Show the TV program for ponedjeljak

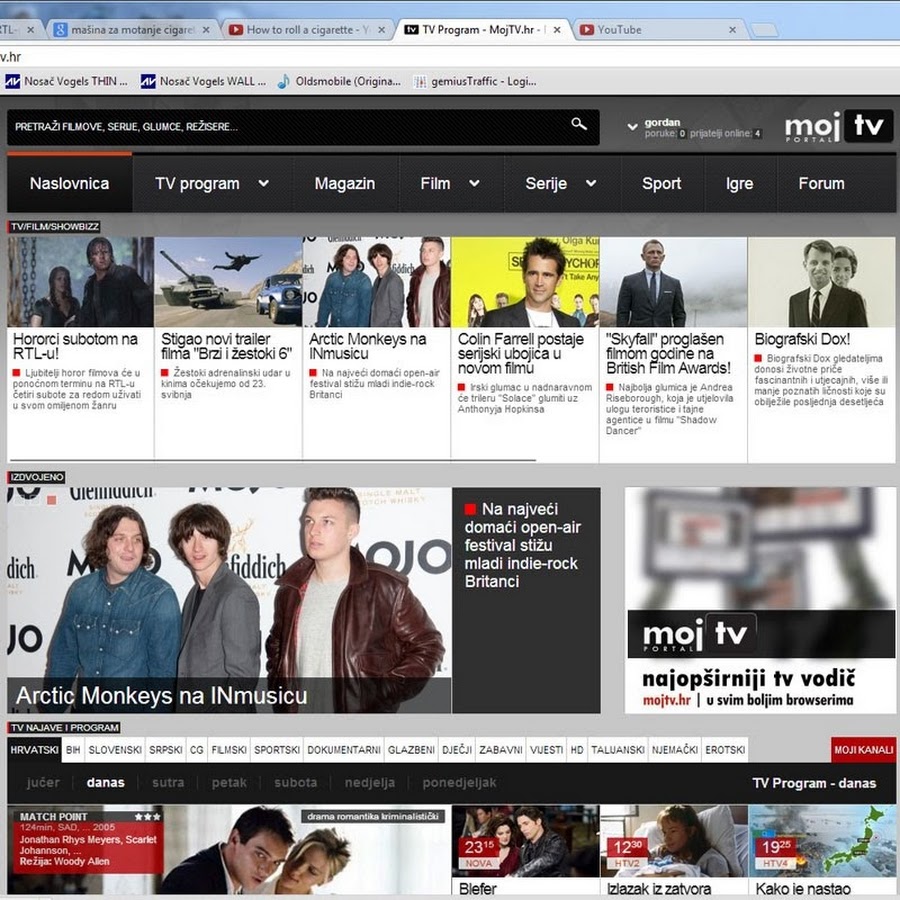click(x=459, y=783)
